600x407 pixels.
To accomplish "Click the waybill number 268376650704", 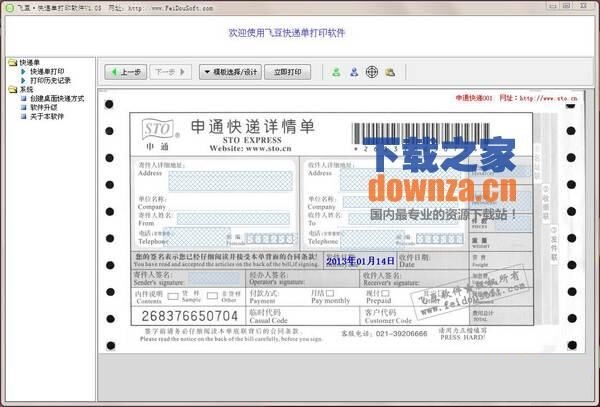I will 190,316.
